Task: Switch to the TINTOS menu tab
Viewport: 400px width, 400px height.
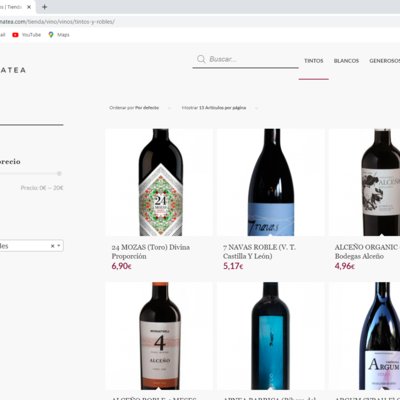Action: tap(314, 61)
